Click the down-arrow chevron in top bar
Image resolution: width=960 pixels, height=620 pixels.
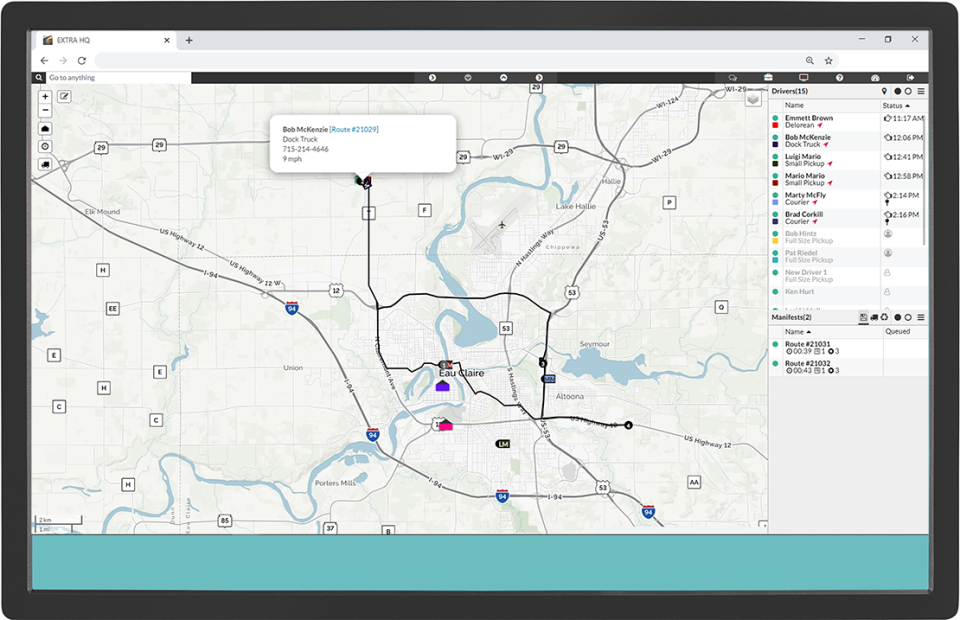pos(468,78)
